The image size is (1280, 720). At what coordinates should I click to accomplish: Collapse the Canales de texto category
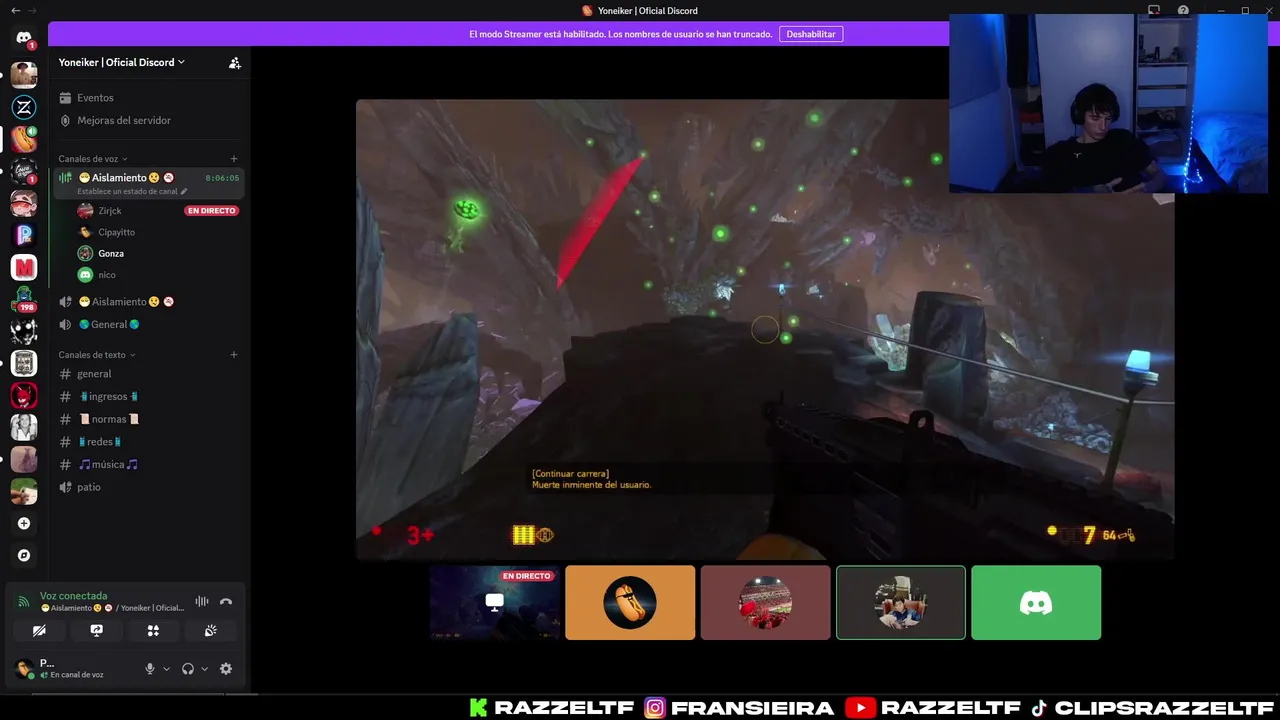coord(96,355)
